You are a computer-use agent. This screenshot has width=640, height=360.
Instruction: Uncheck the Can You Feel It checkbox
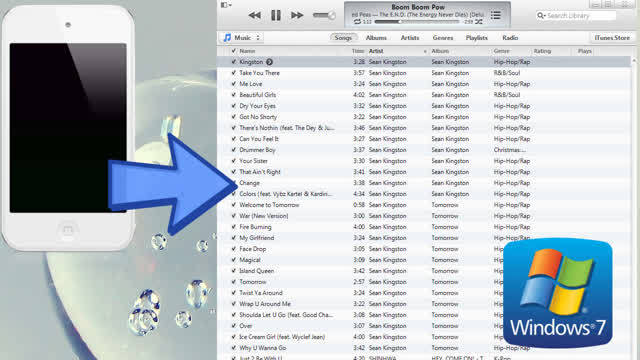coord(233,139)
